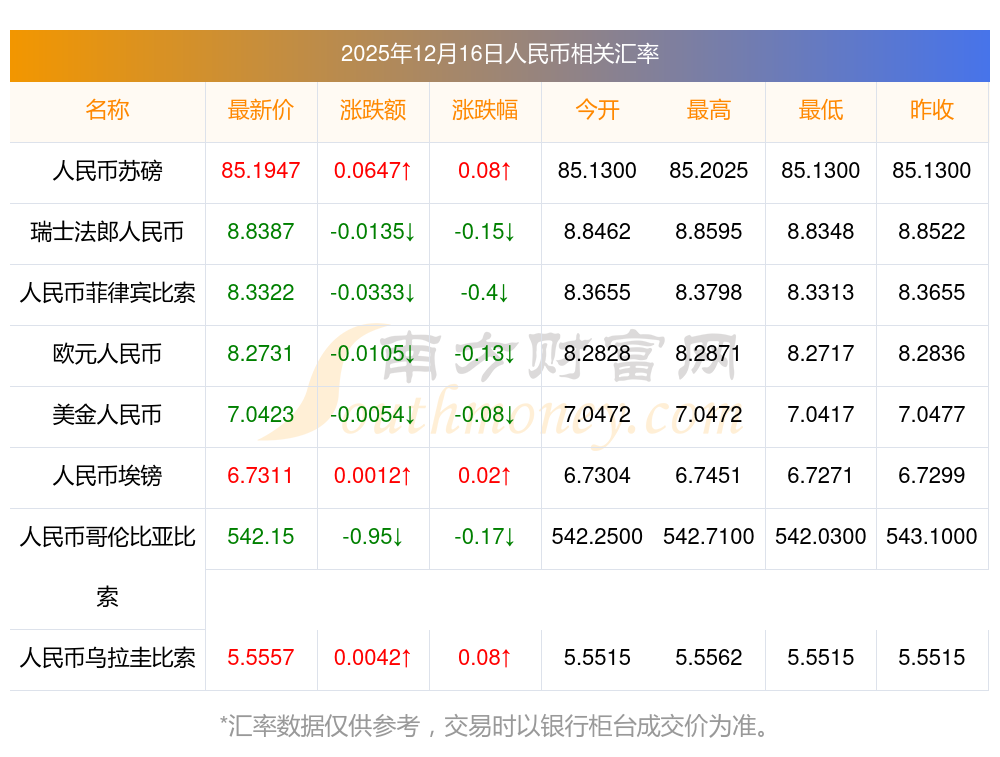Select the 涨跌额 column header
The image size is (1000, 757).
click(373, 110)
